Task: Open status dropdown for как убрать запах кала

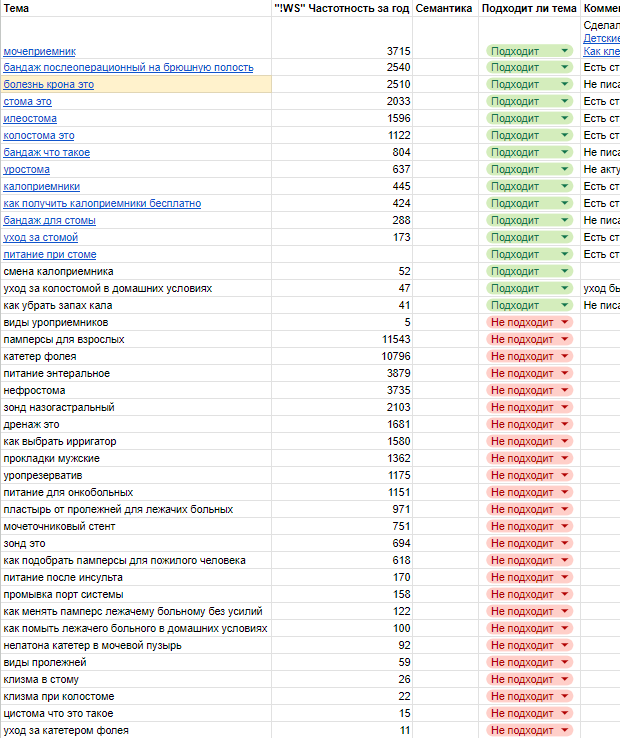Action: pos(564,305)
